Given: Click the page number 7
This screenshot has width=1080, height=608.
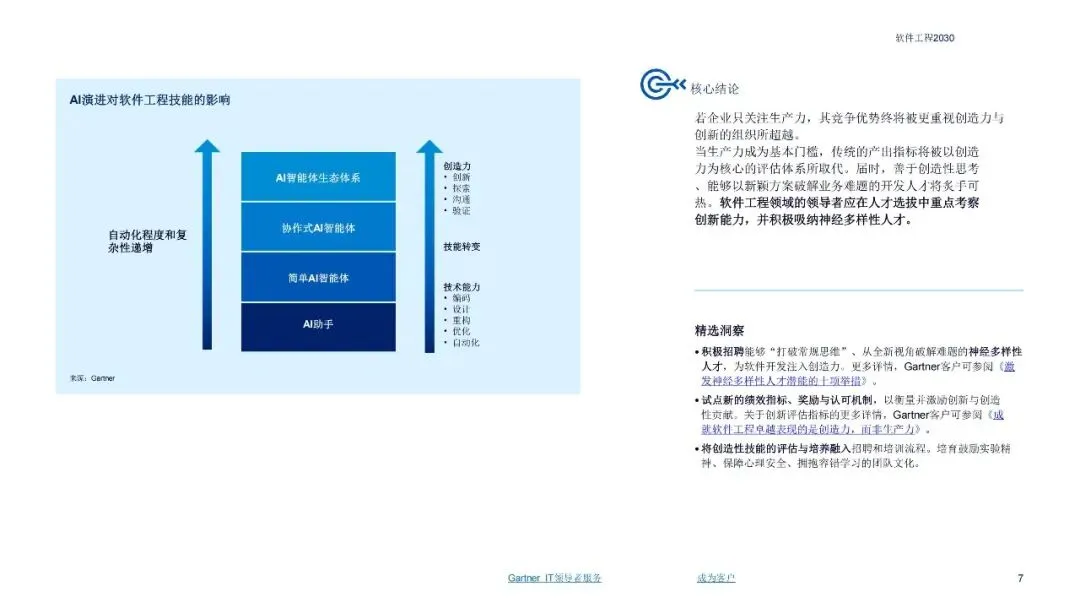Looking at the screenshot, I should pos(1020,578).
